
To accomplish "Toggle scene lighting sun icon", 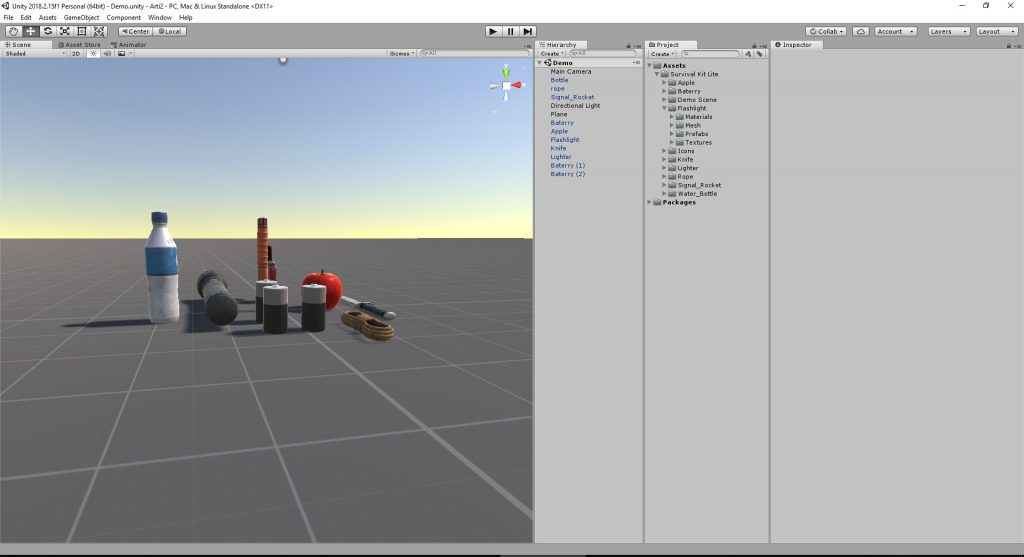I will 93,54.
